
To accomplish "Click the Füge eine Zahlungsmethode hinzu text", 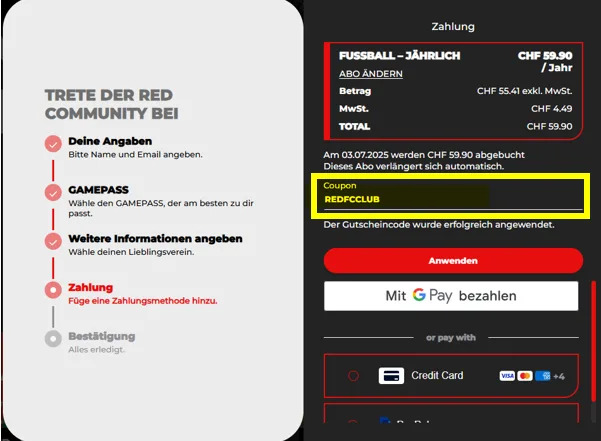I will point(143,301).
